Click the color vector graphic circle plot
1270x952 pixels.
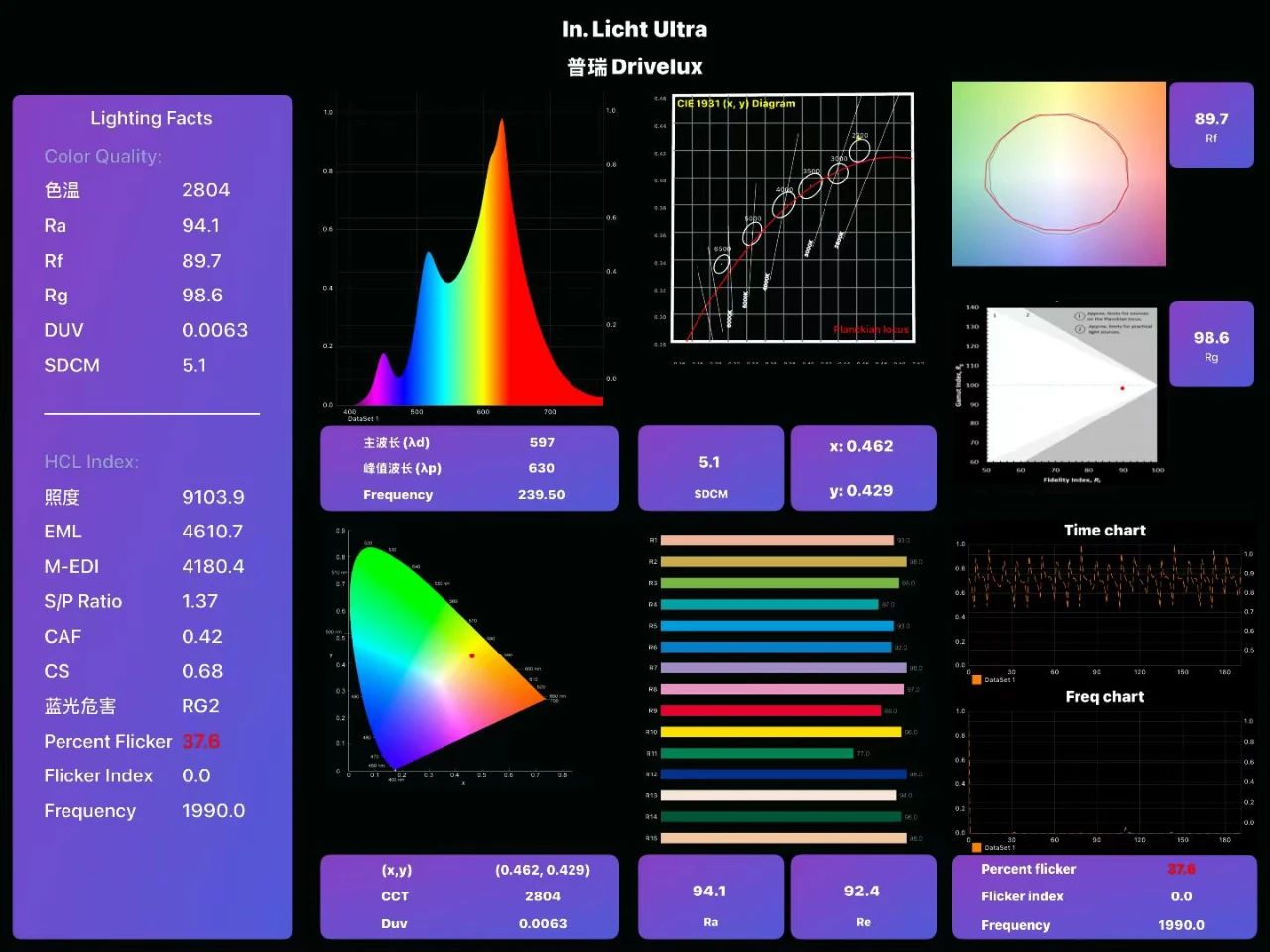[1059, 174]
